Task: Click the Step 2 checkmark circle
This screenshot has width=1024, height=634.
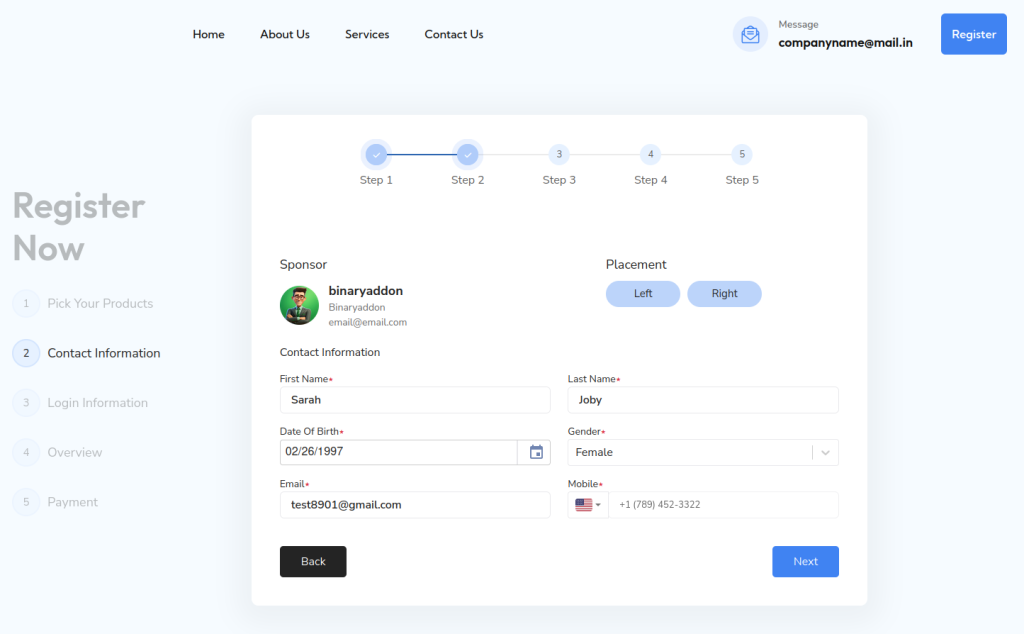Action: tap(467, 154)
